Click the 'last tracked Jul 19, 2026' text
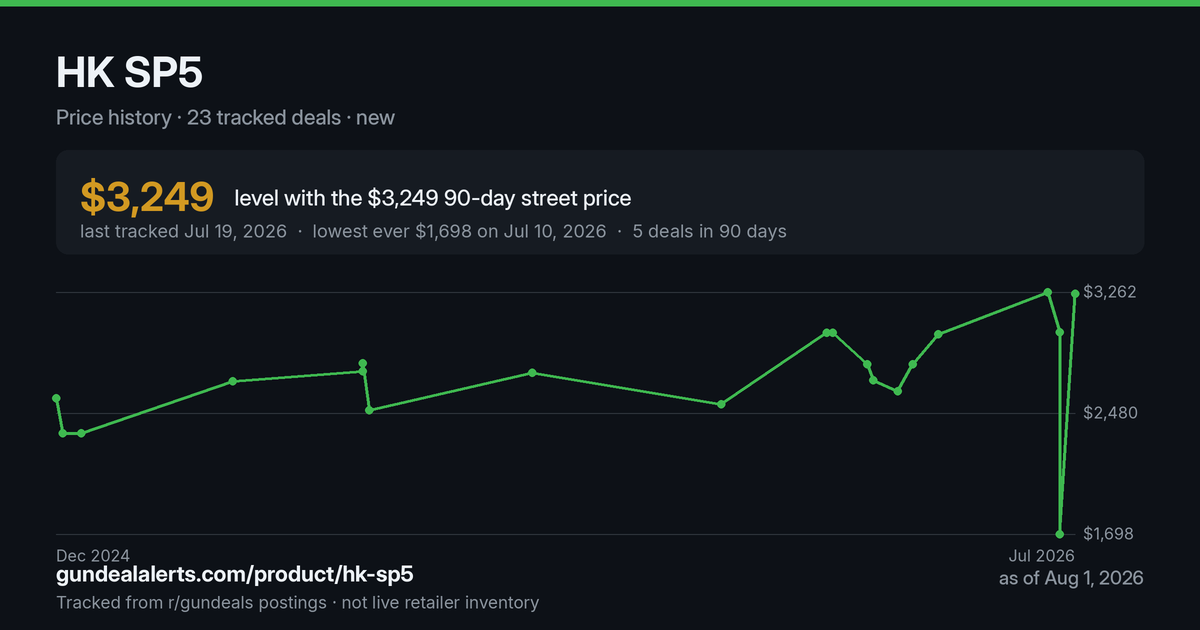Image resolution: width=1200 pixels, height=630 pixels. click(183, 231)
